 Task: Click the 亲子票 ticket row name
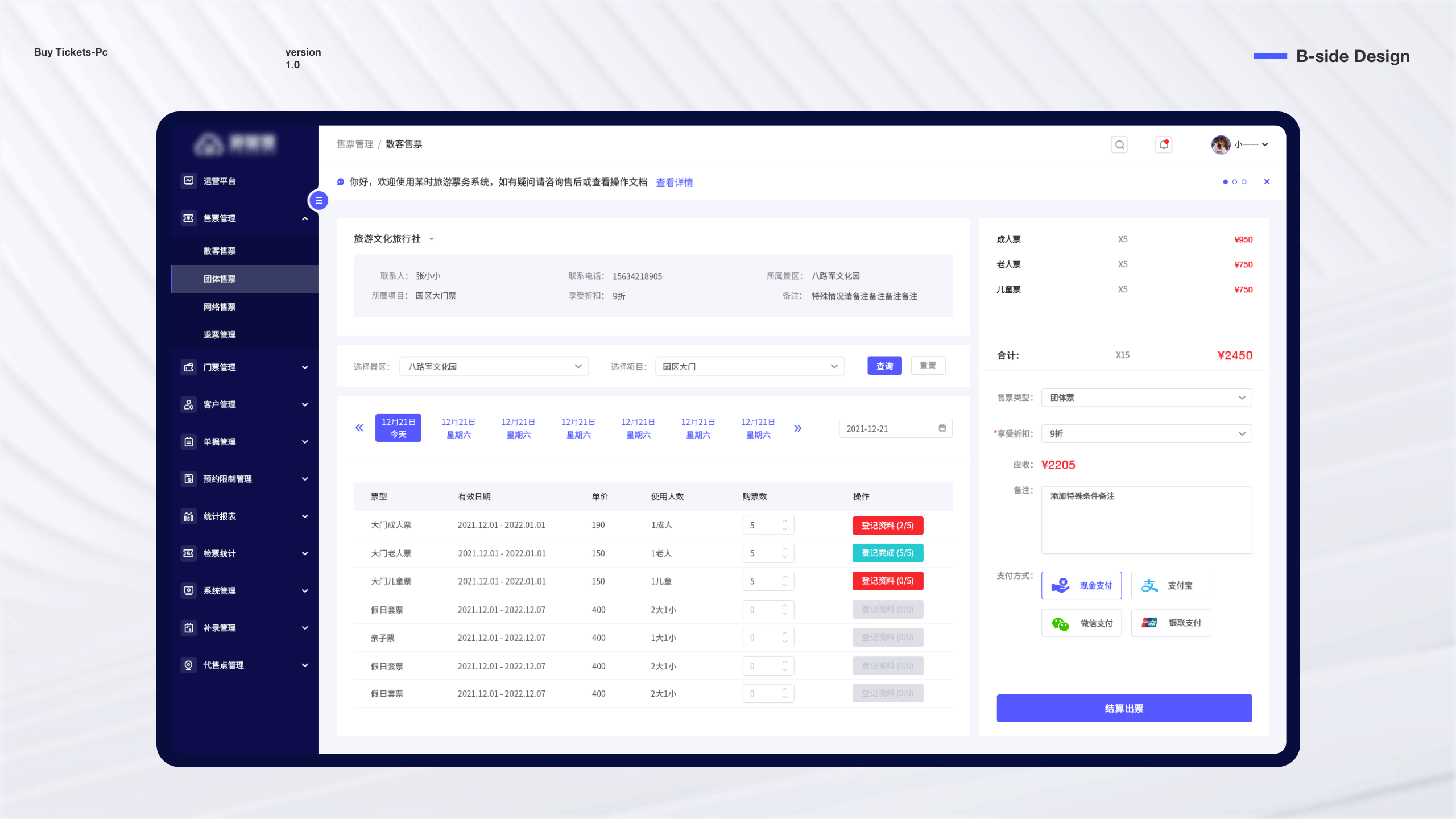coord(383,638)
